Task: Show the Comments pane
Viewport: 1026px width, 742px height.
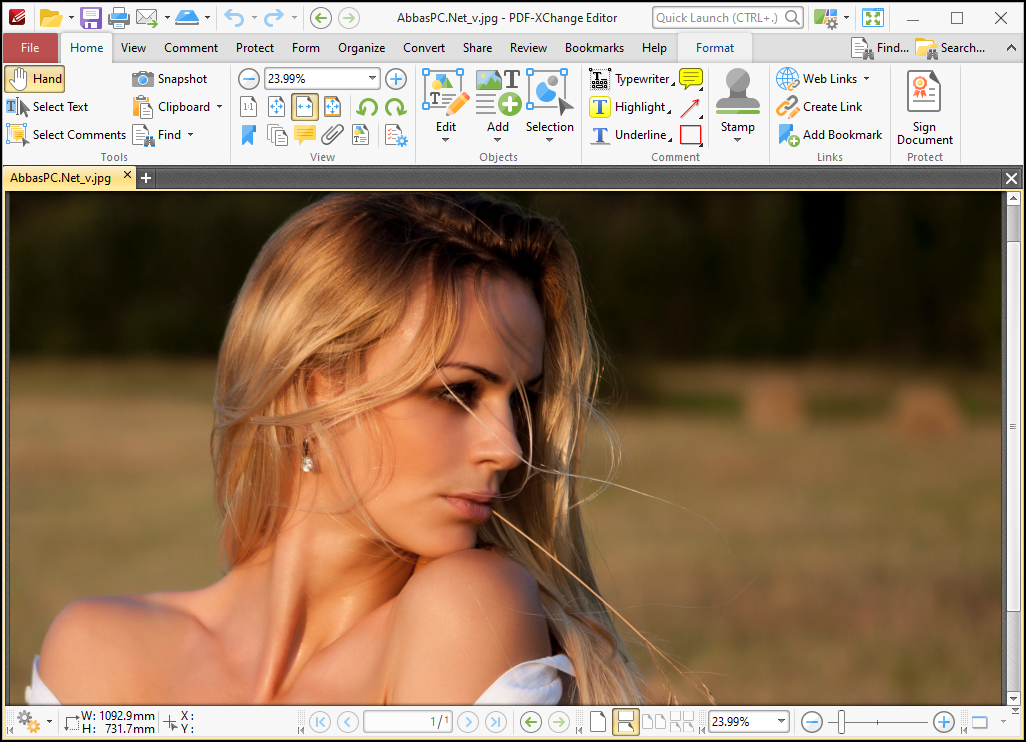Action: [x=305, y=135]
